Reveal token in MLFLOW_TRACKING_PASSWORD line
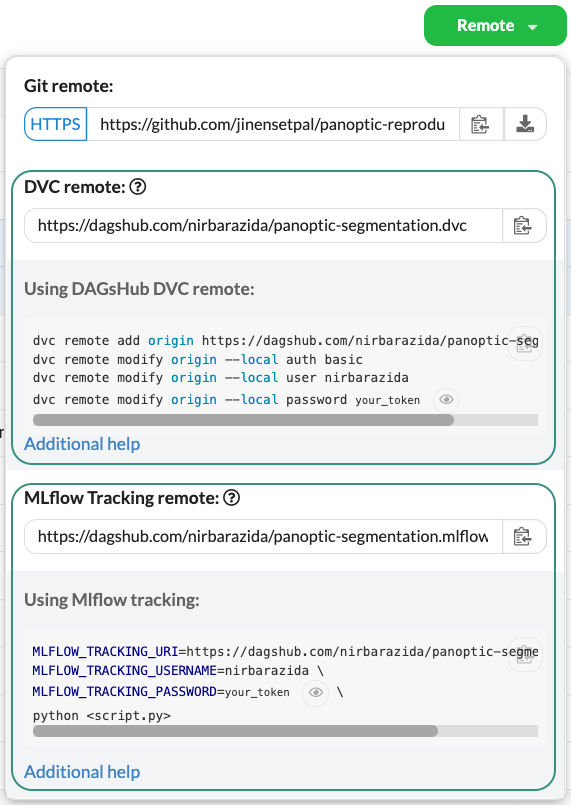The width and height of the screenshot is (571, 805). (315, 692)
